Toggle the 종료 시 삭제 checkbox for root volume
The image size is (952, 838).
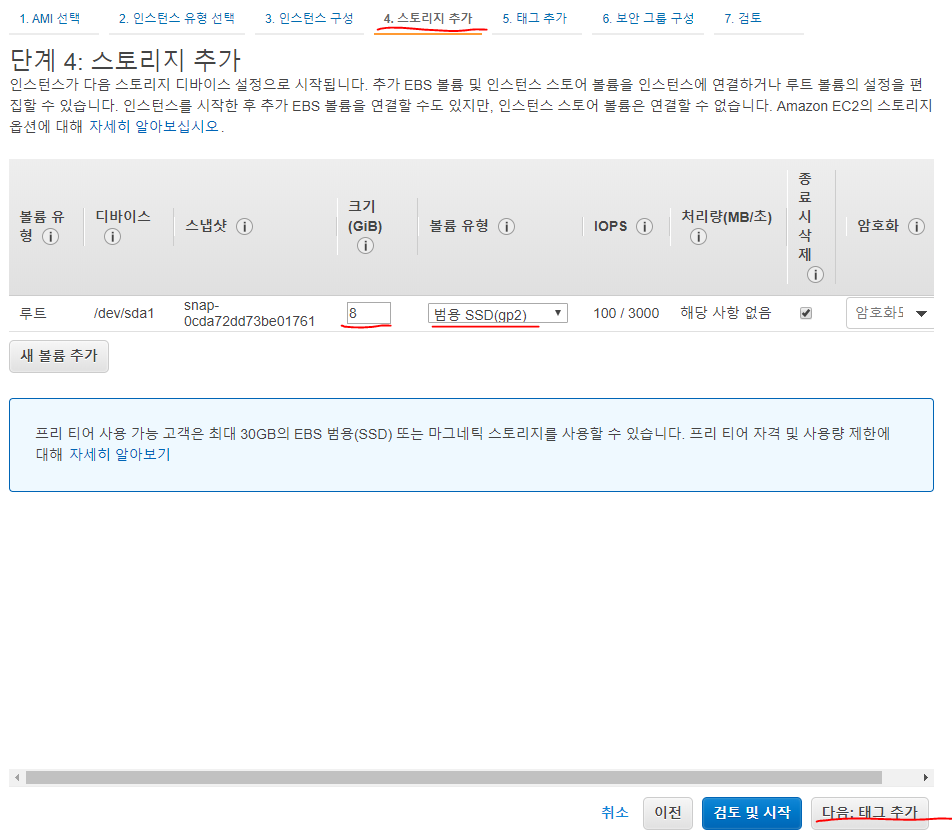point(806,313)
